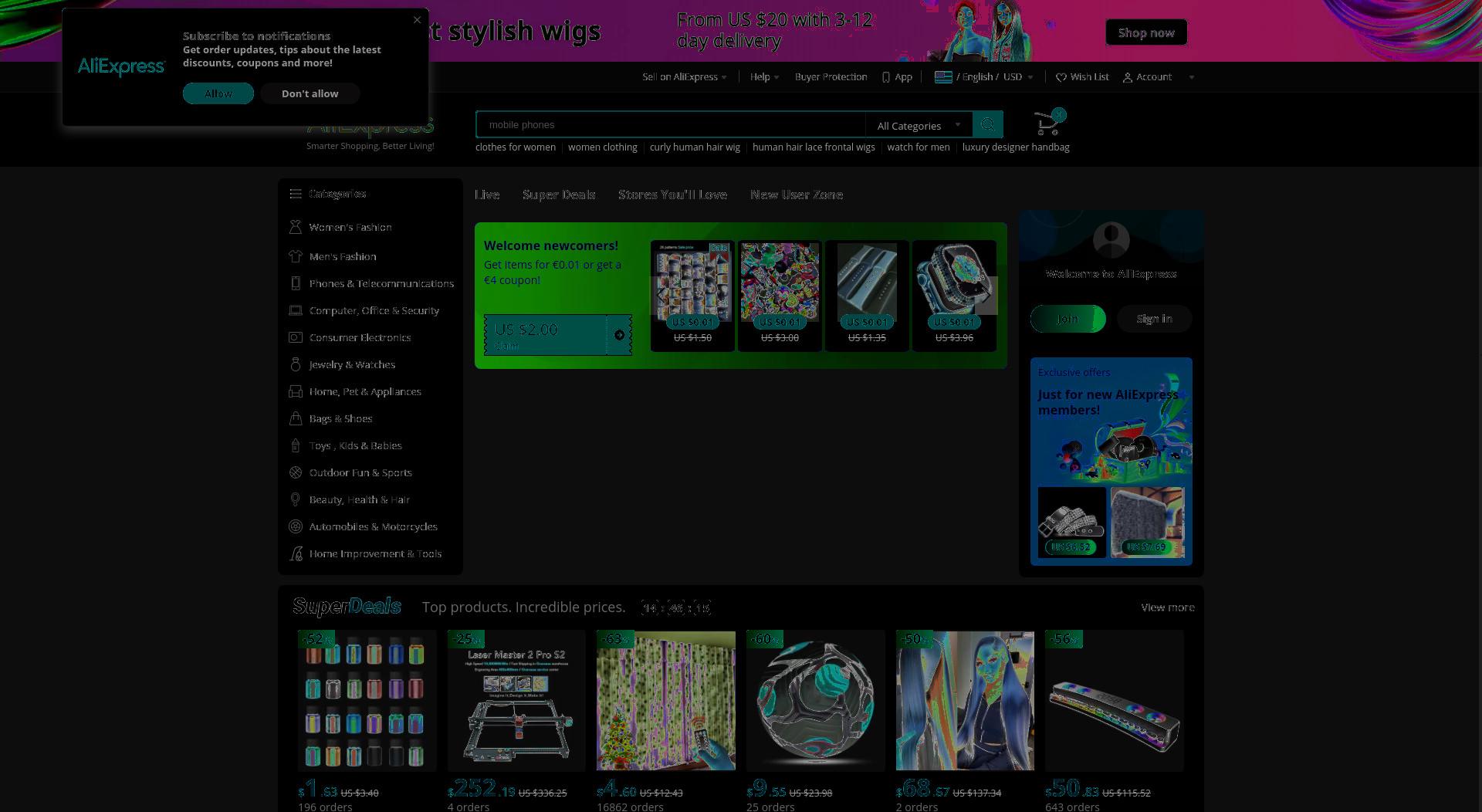1482x812 pixels.
Task: Expand the Help dropdown
Action: click(x=764, y=77)
